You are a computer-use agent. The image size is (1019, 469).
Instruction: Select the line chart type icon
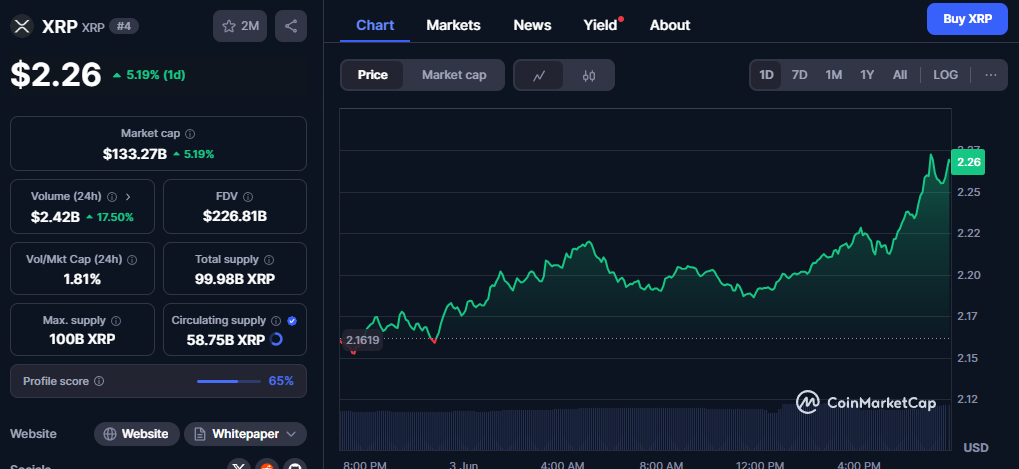[539, 75]
